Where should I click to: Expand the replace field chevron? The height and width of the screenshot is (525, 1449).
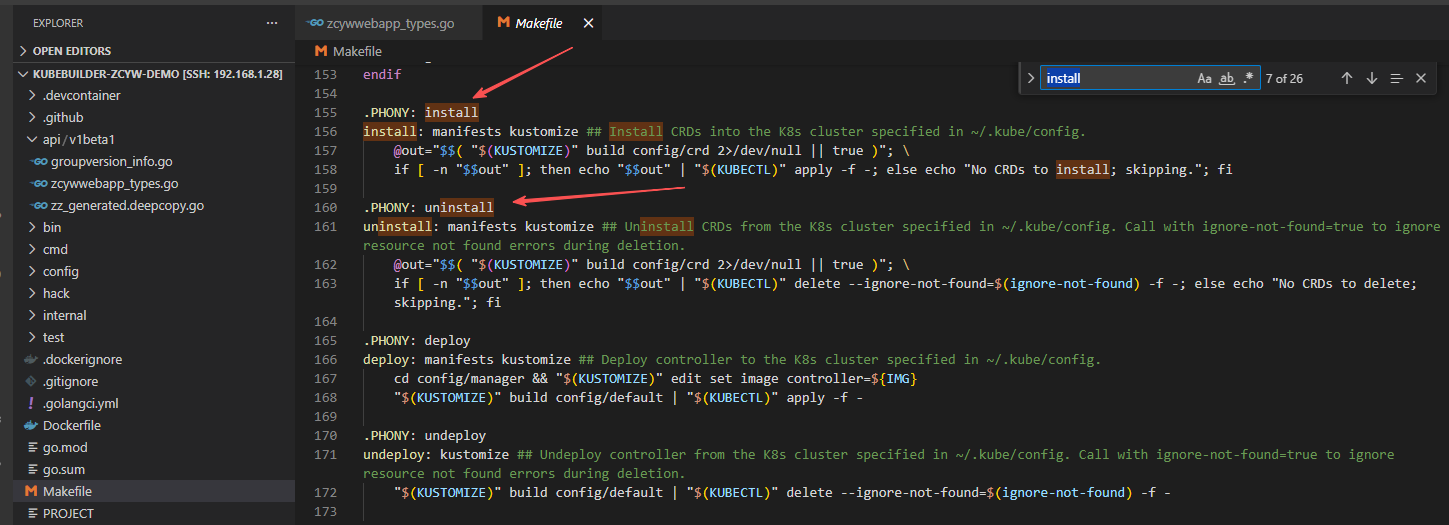tap(1030, 78)
